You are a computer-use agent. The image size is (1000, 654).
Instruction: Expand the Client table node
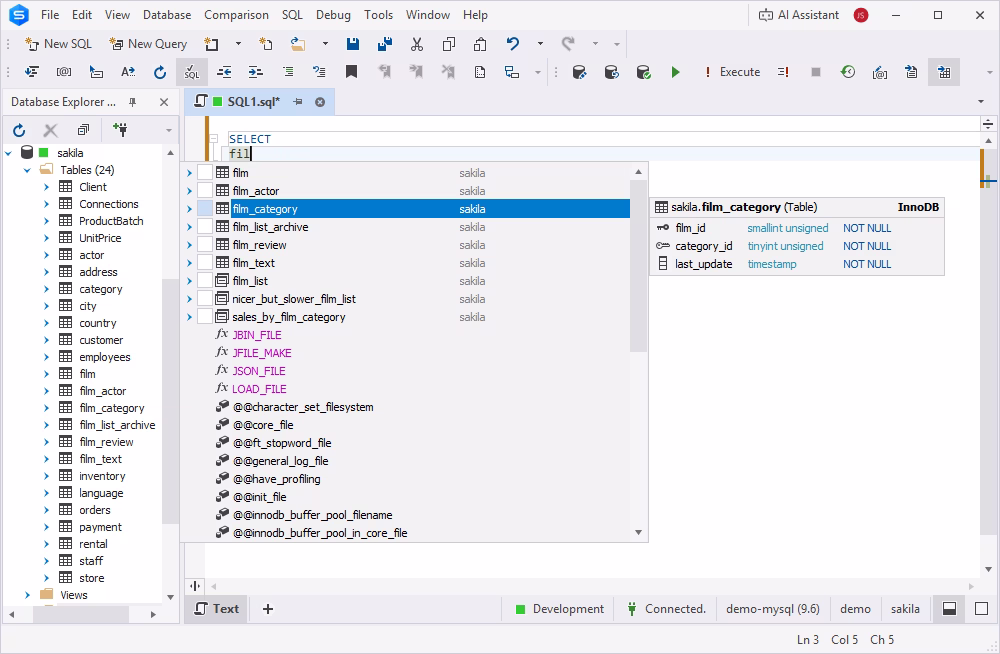(47, 187)
